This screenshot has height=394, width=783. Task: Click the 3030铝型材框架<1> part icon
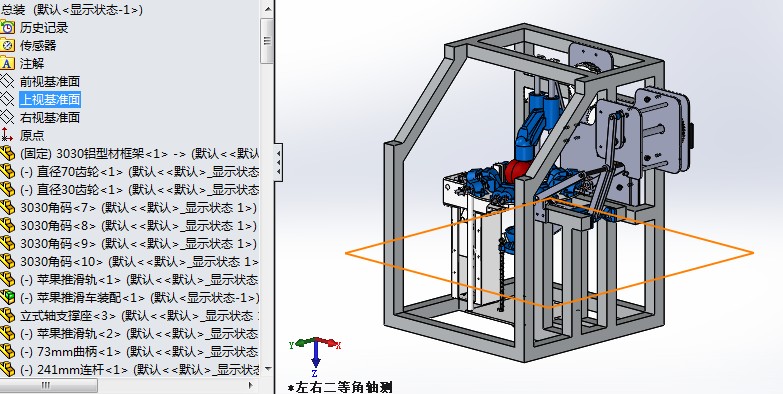pyautogui.click(x=7, y=153)
